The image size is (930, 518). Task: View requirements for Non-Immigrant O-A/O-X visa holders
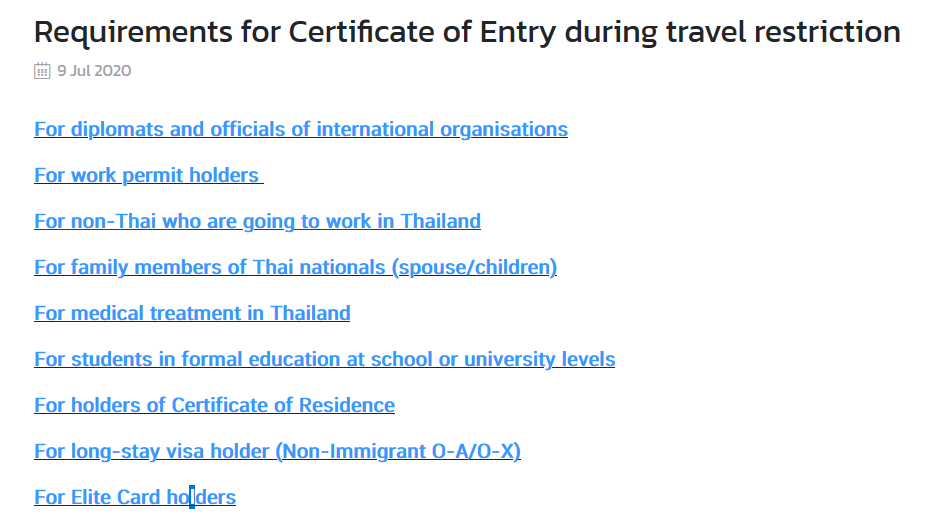(278, 451)
